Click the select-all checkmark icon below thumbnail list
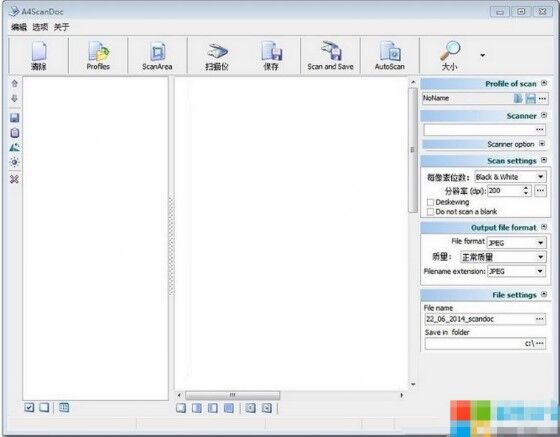The image size is (560, 437). 29,407
